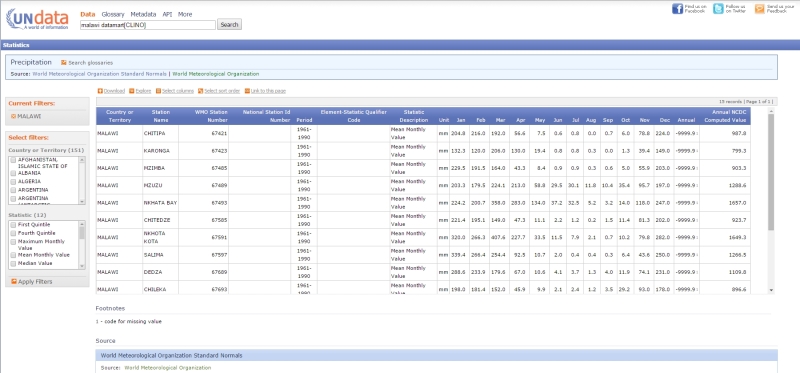800x373 pixels.
Task: Click the data table vertical scrollbar thumb
Action: [771, 171]
